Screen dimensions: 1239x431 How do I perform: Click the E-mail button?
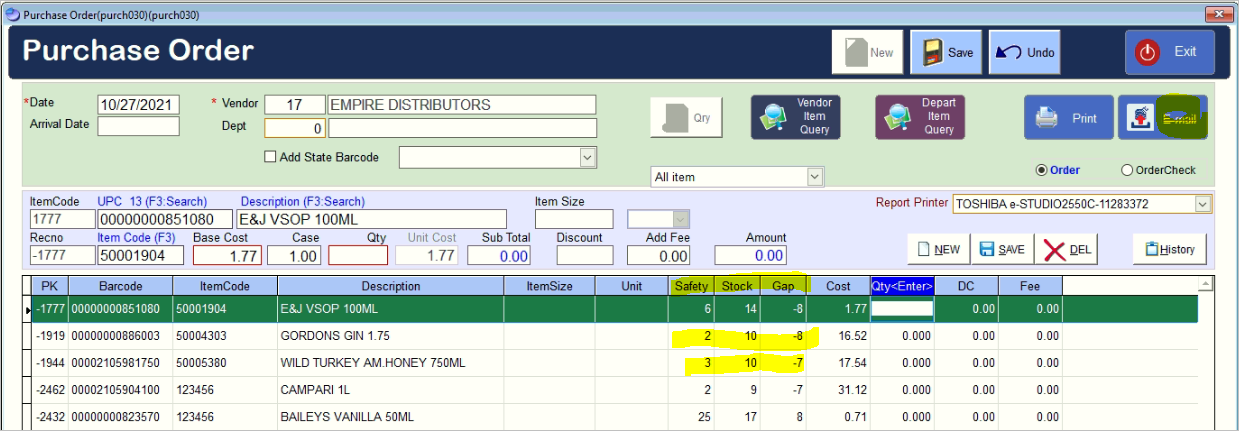click(x=1162, y=118)
